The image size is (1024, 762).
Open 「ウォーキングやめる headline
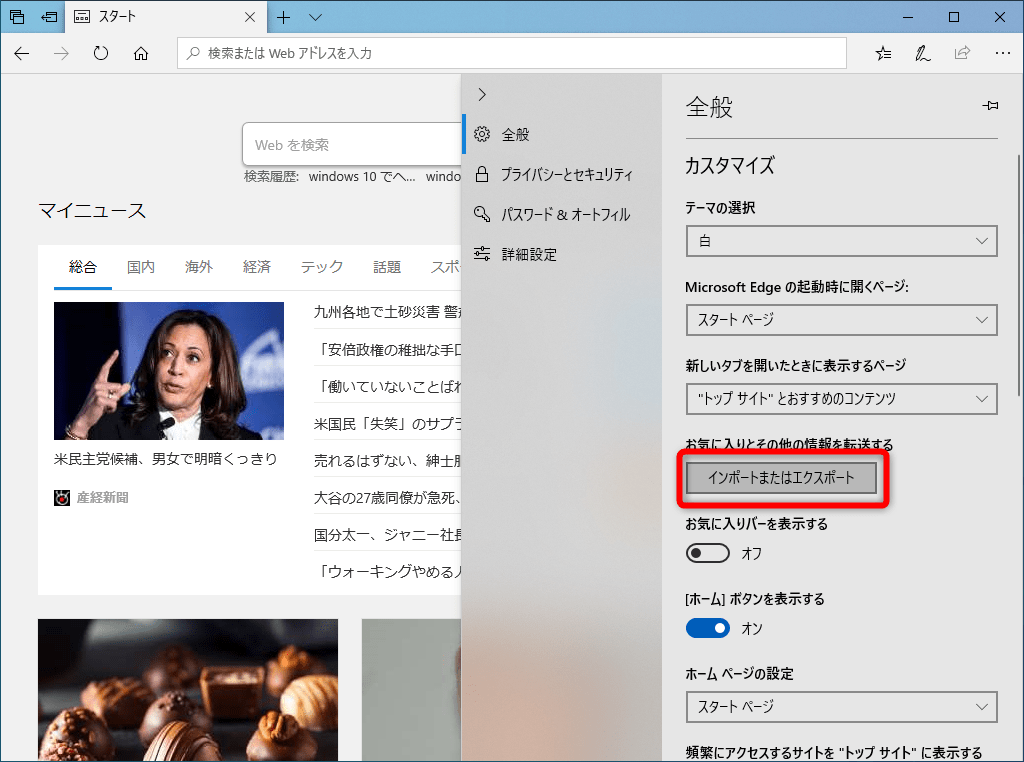[x=388, y=572]
